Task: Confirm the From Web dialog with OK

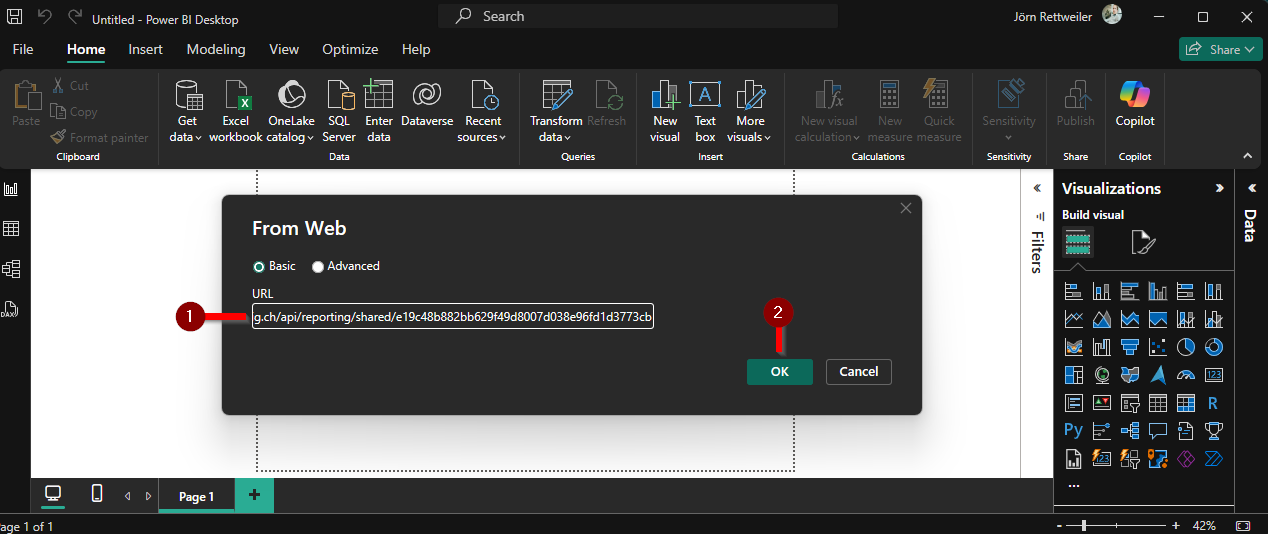Action: click(x=780, y=371)
